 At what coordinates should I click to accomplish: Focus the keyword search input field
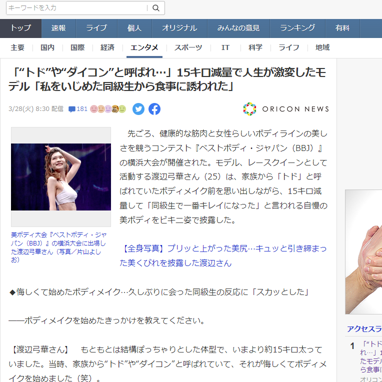tap(77, 8)
